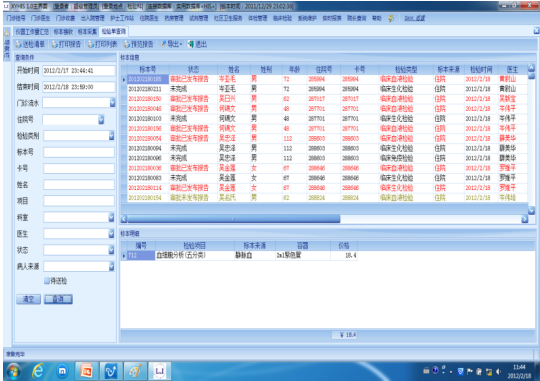This screenshot has width=540, height=381.
Task: Open the 帮助 menu
Action: coord(377,18)
